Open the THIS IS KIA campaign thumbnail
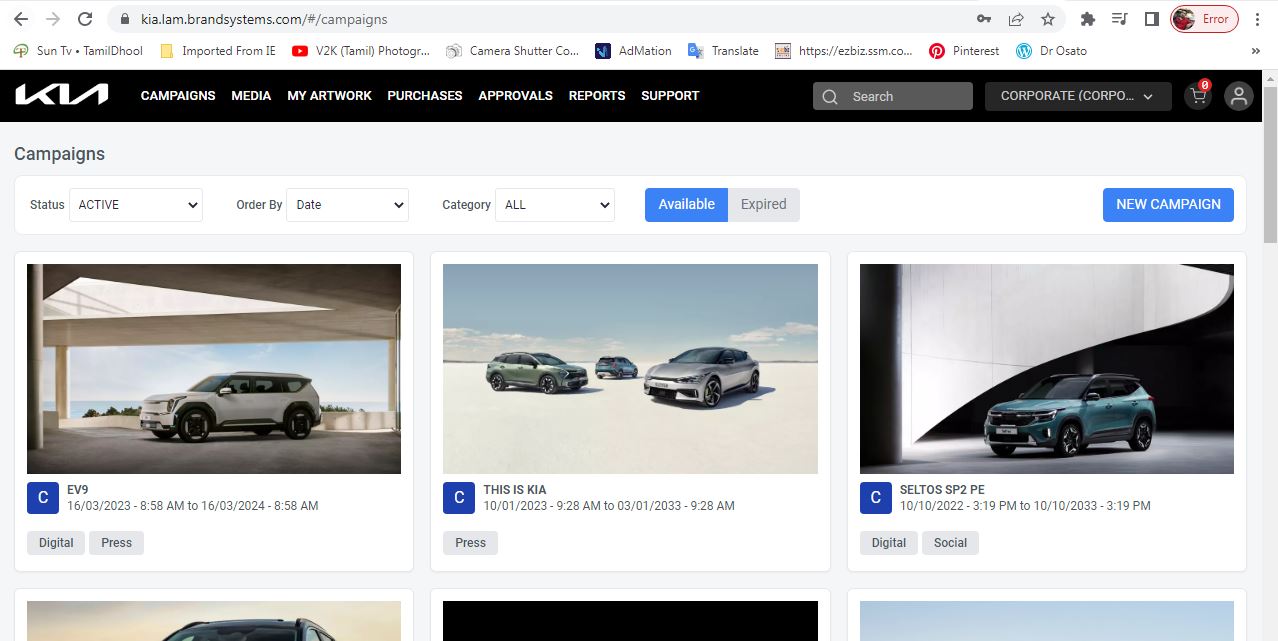Image resolution: width=1278 pixels, height=641 pixels. pos(630,368)
